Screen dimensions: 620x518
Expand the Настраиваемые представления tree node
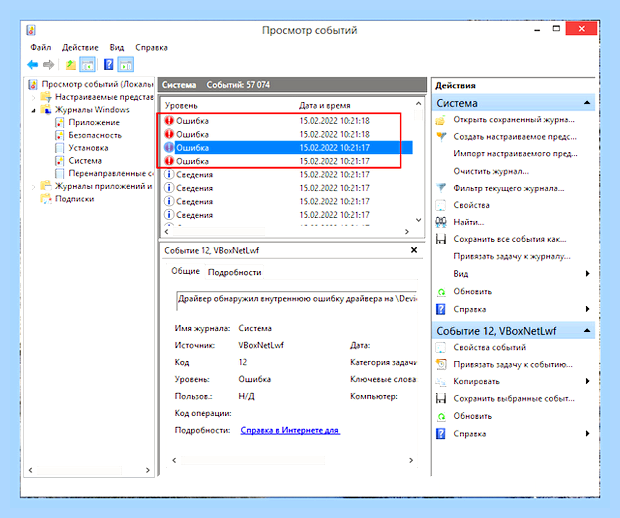pos(33,97)
